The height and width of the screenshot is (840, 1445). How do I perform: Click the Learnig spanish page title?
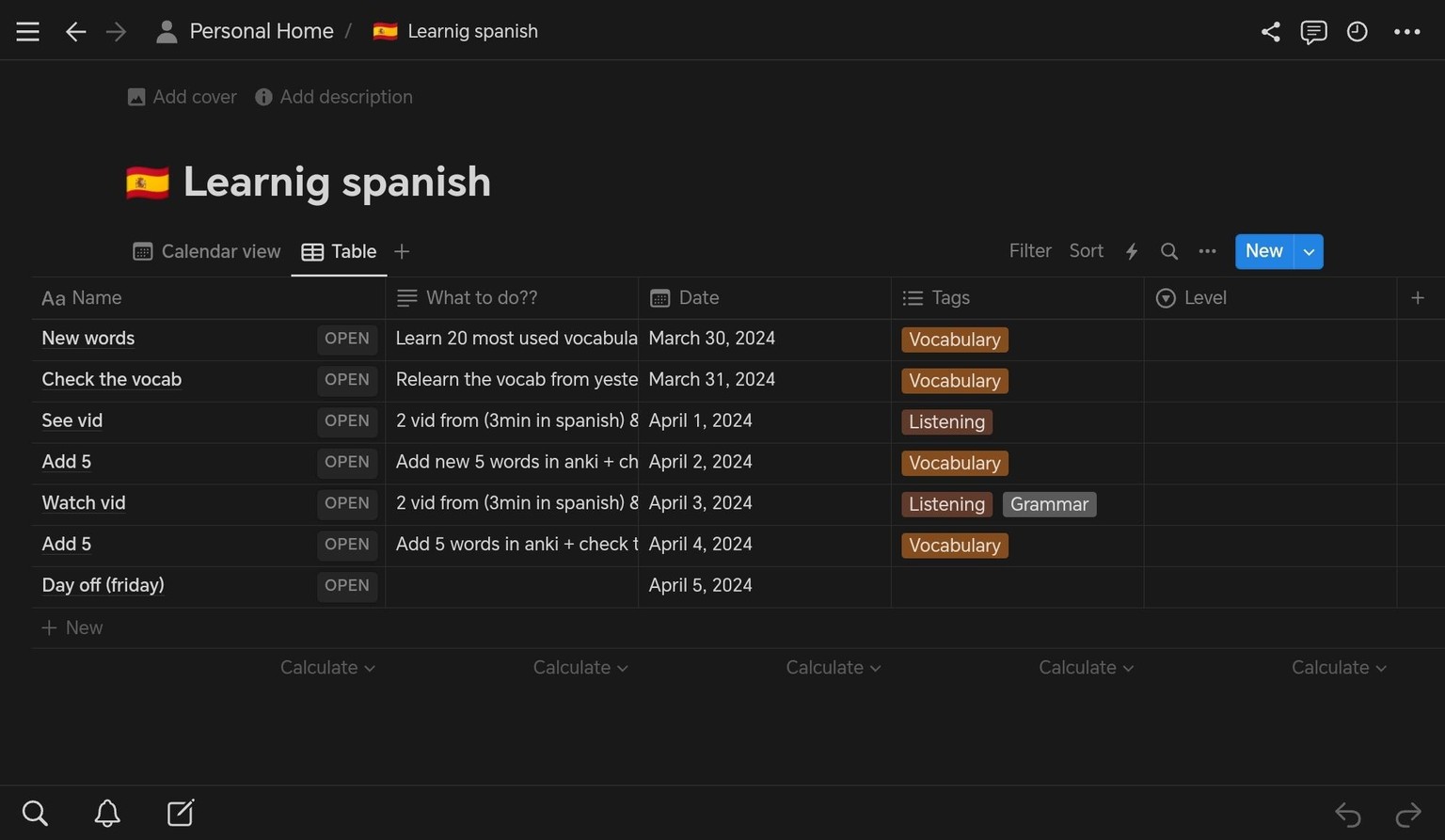point(337,182)
